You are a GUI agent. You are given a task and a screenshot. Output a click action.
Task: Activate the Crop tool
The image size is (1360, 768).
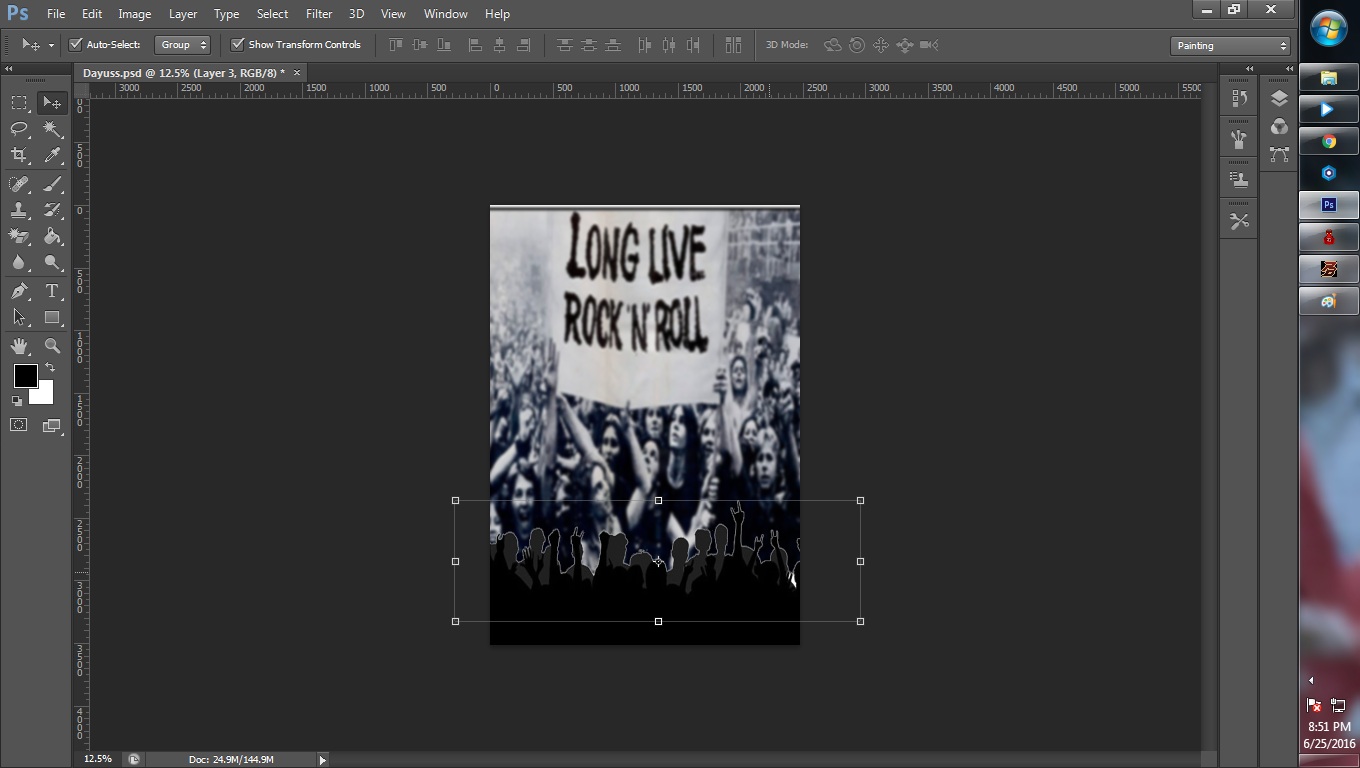click(x=19, y=155)
